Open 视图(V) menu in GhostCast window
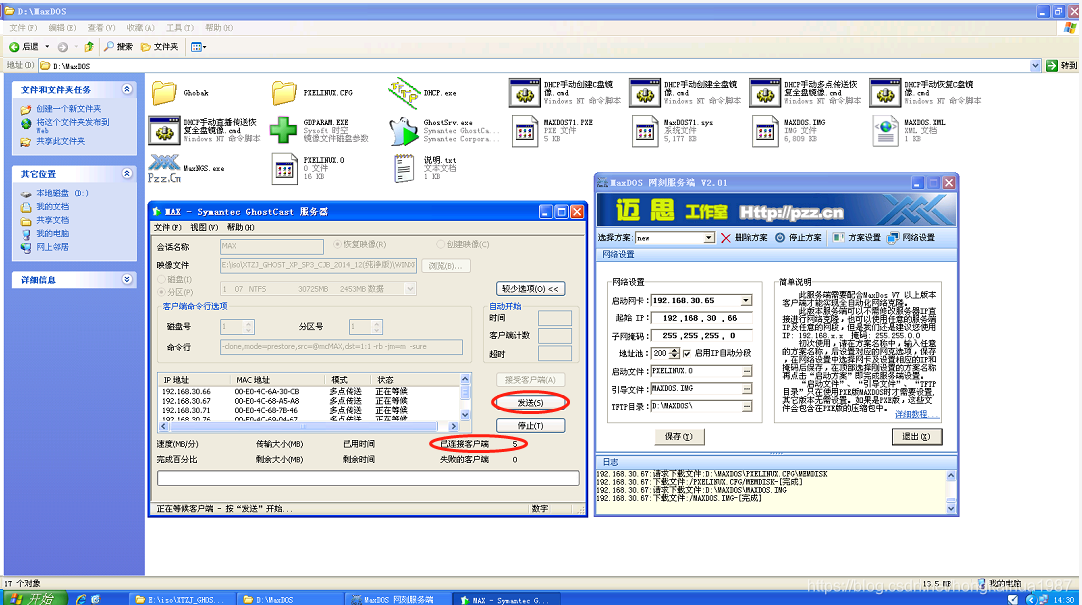 204,227
